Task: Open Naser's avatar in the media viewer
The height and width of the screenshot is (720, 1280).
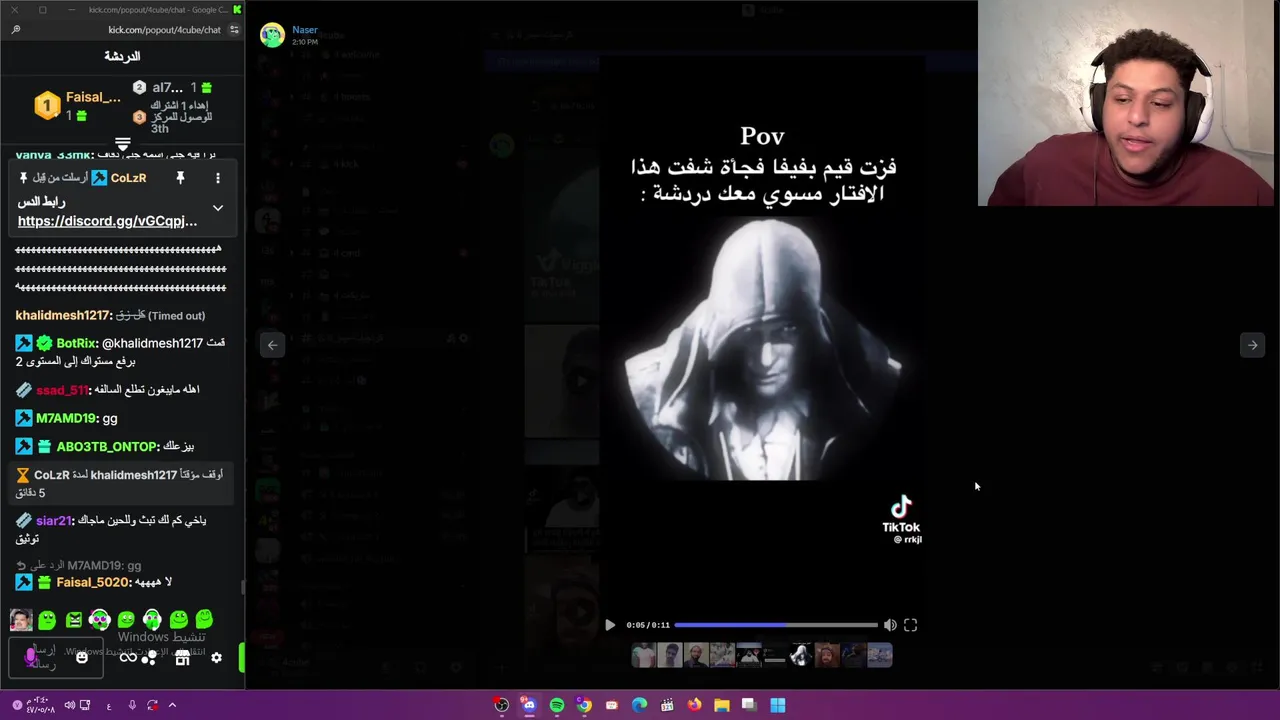Action: [272, 35]
